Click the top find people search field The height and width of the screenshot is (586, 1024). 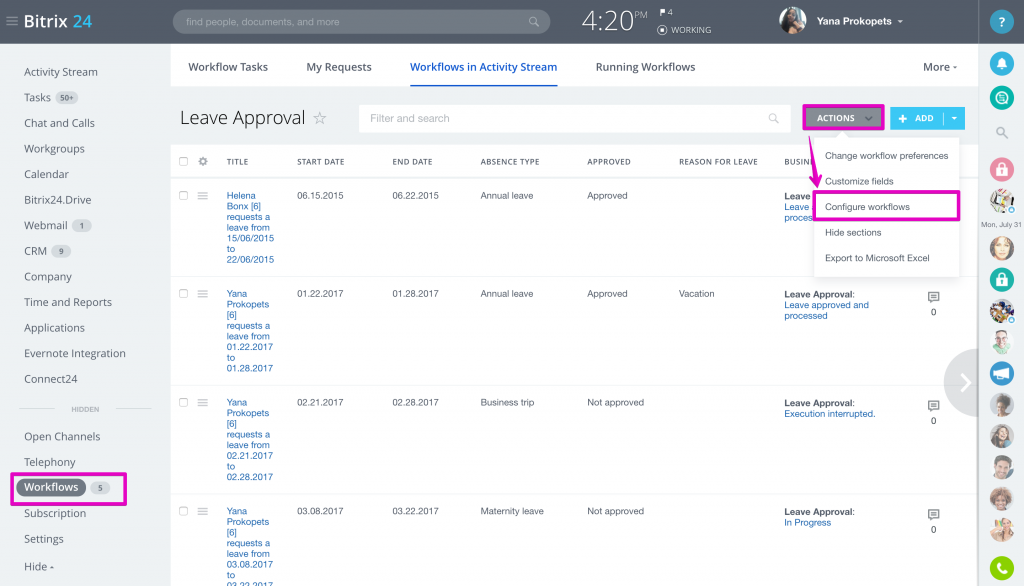tap(361, 22)
